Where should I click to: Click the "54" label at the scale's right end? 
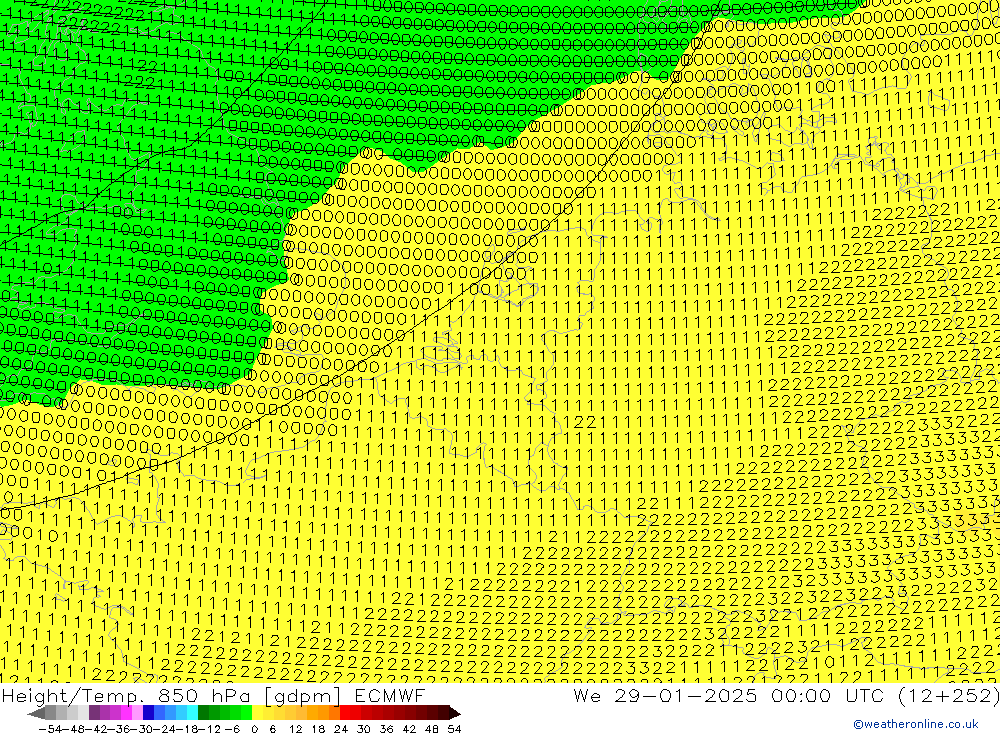pyautogui.click(x=454, y=729)
